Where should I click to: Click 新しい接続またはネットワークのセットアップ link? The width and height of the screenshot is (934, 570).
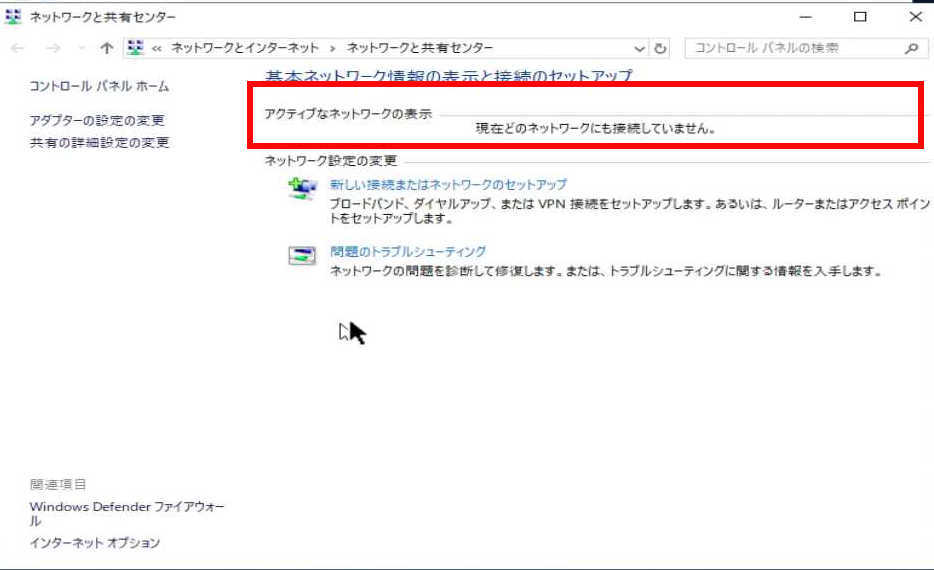[449, 185]
